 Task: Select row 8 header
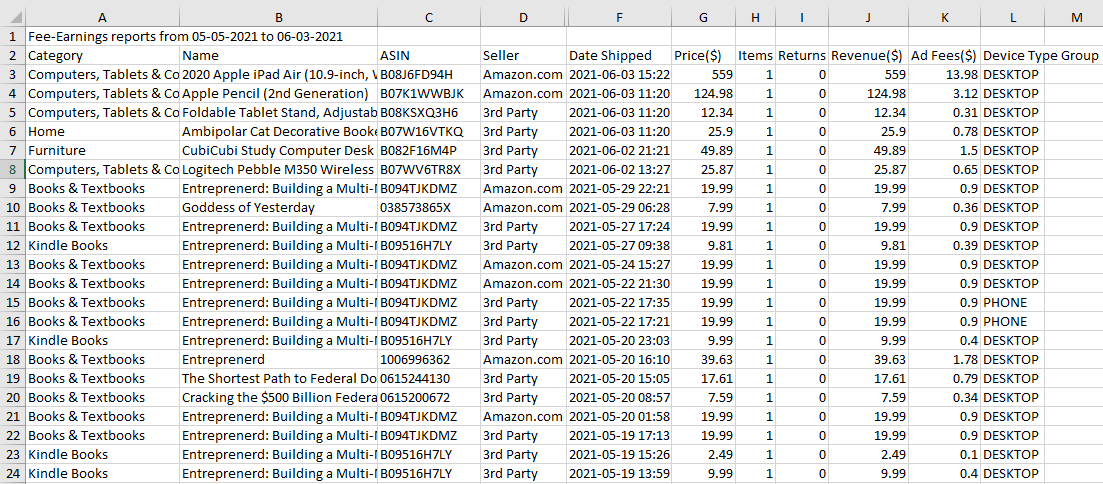pos(13,170)
